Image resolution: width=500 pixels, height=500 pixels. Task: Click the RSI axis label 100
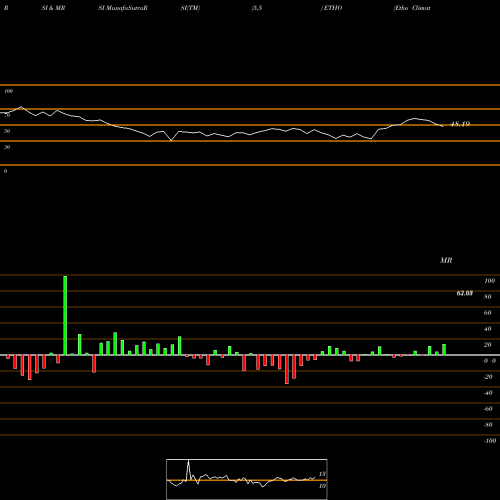click(x=8, y=91)
